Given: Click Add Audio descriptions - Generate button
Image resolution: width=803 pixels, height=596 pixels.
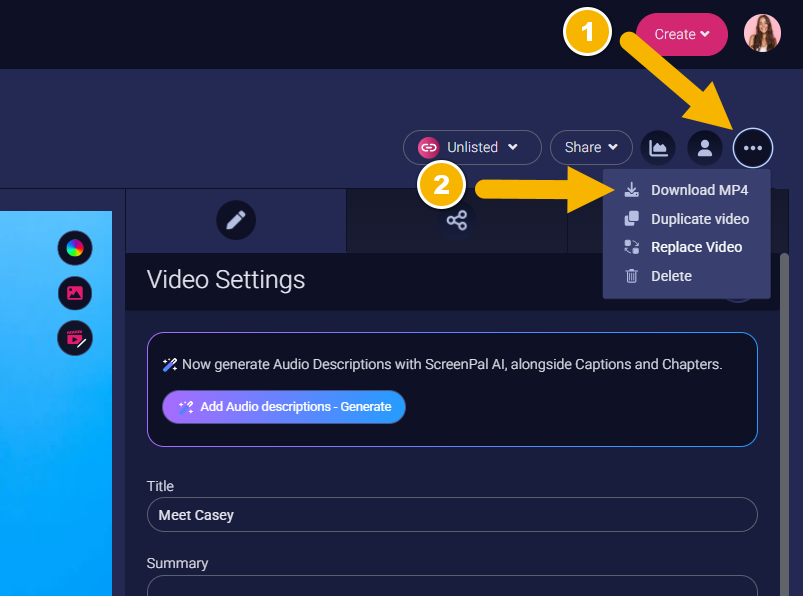Looking at the screenshot, I should [x=284, y=407].
